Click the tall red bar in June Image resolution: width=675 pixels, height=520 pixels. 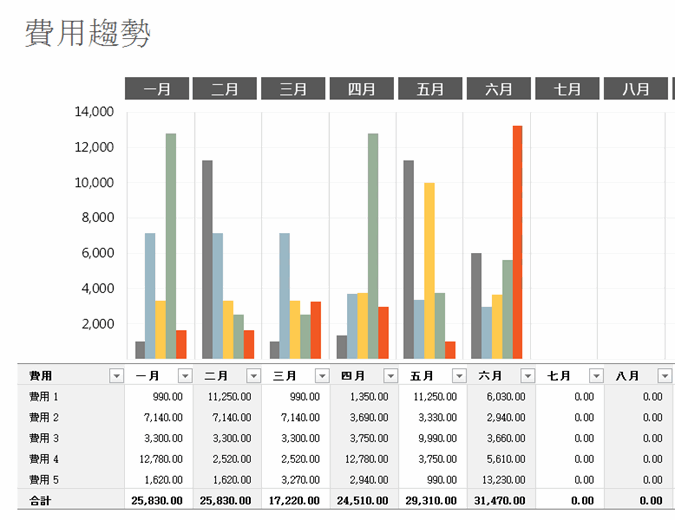[x=517, y=242]
